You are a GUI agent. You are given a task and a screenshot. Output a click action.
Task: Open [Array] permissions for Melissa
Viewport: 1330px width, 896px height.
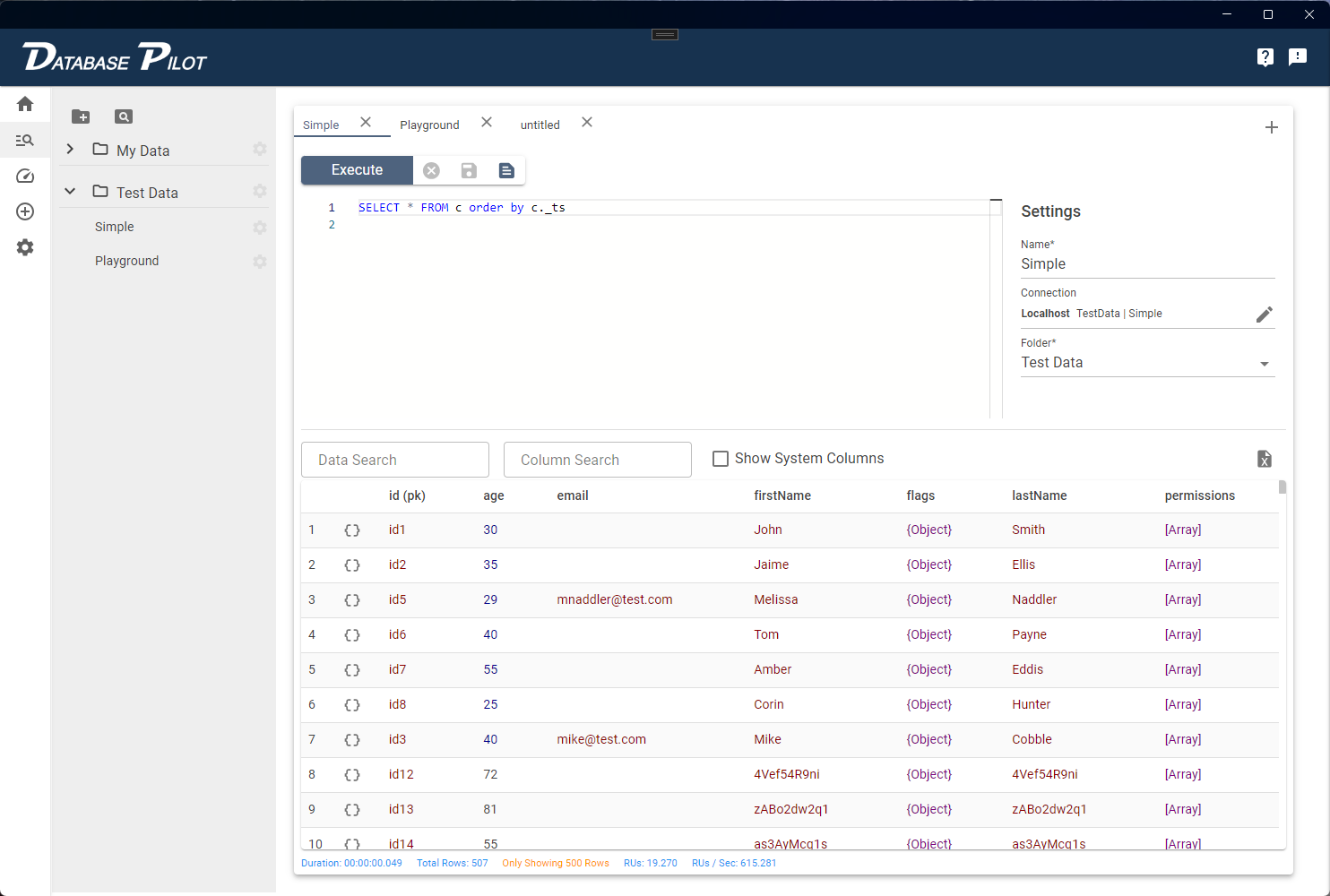pyautogui.click(x=1183, y=599)
